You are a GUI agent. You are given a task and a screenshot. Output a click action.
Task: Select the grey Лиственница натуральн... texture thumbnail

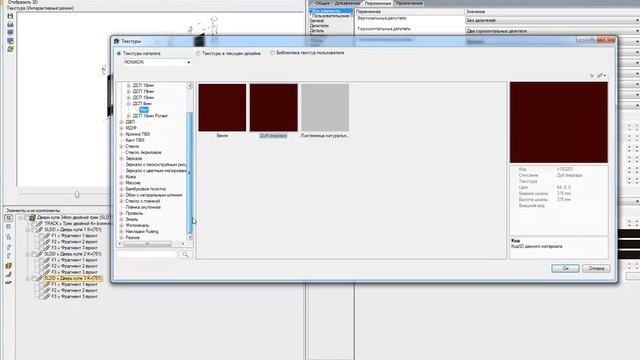pyautogui.click(x=325, y=108)
